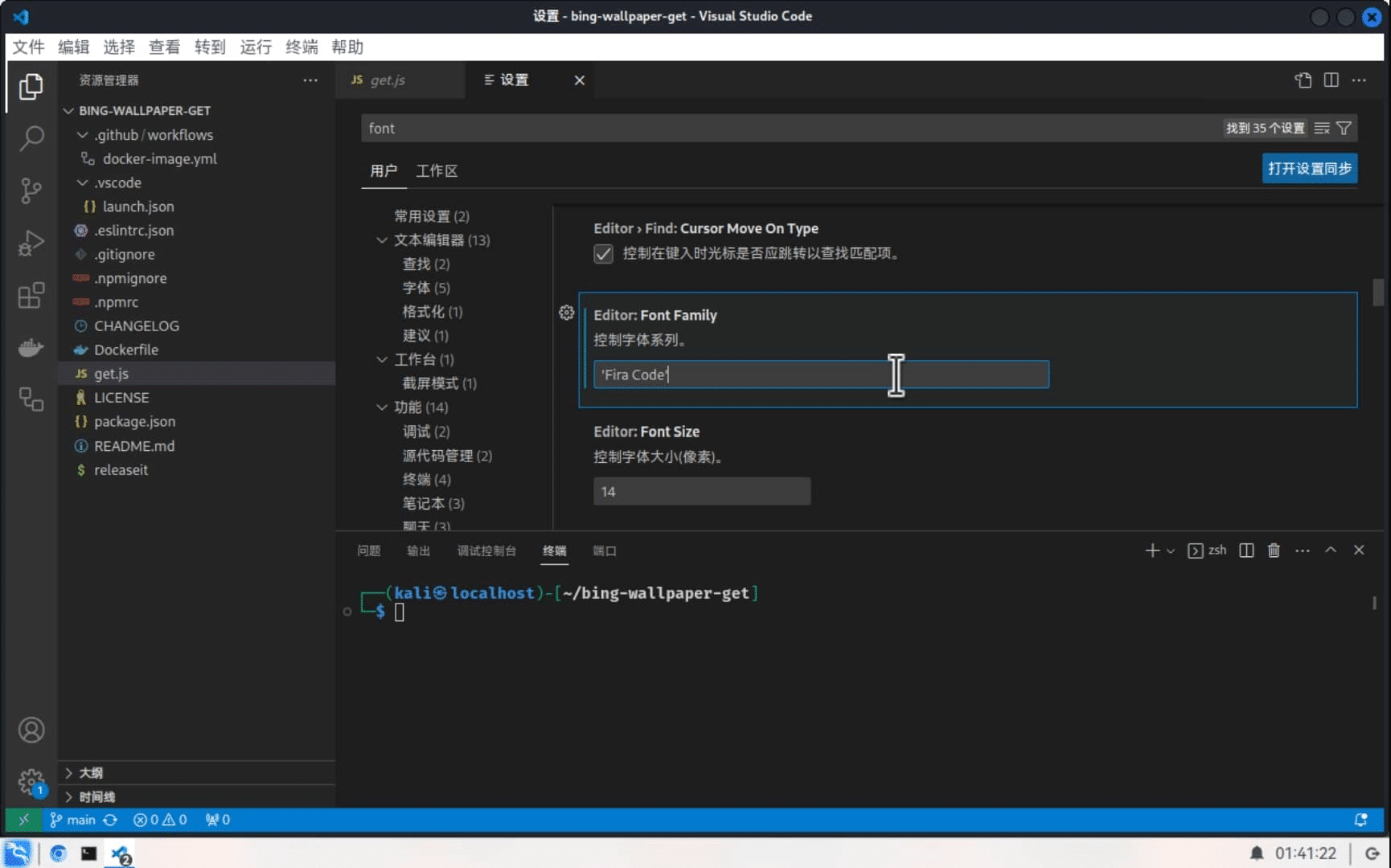1391x868 pixels.
Task: Open editor more actions ellipsis
Action: click(x=1359, y=80)
